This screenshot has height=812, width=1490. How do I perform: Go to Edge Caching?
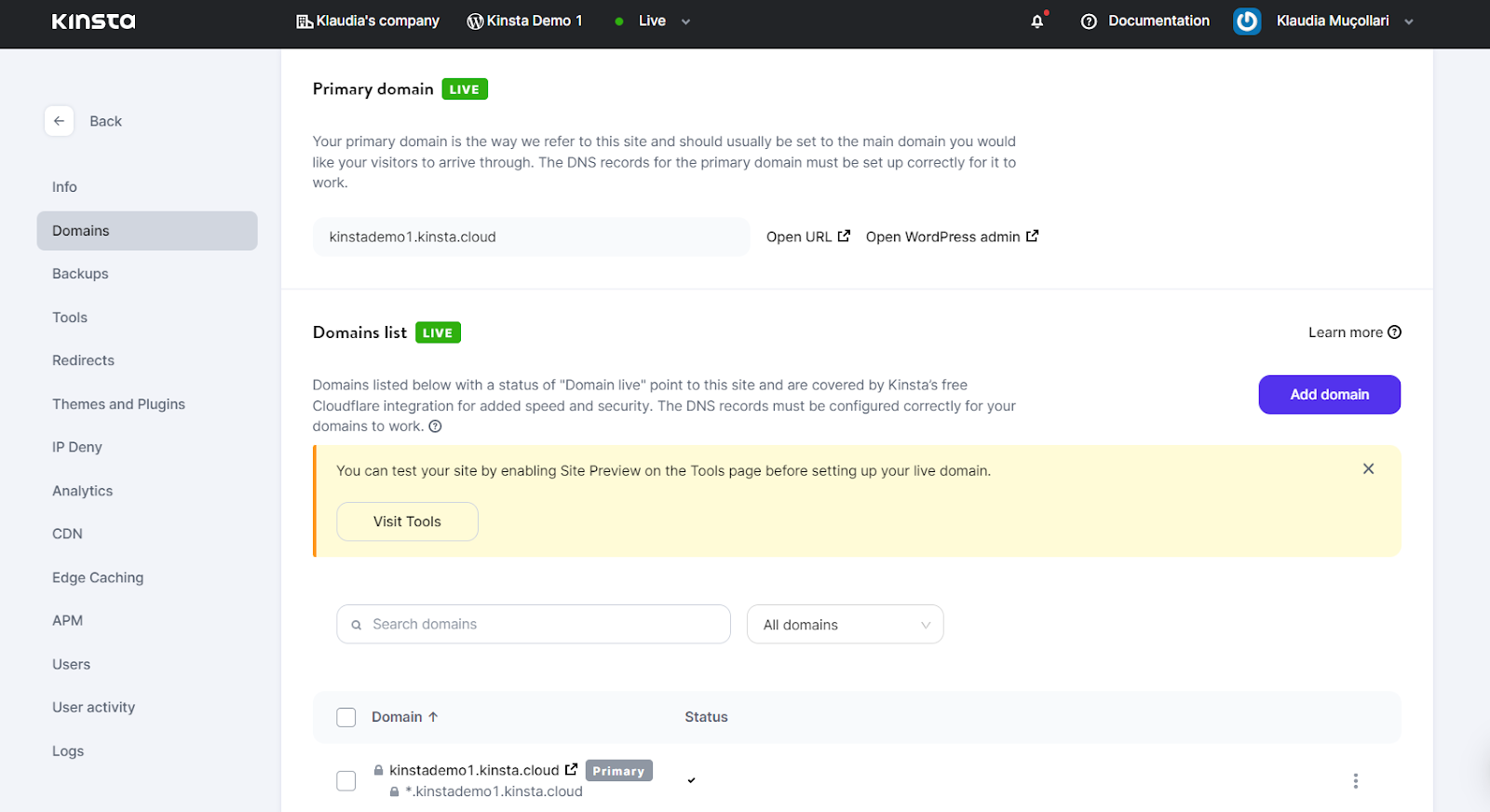(x=98, y=577)
